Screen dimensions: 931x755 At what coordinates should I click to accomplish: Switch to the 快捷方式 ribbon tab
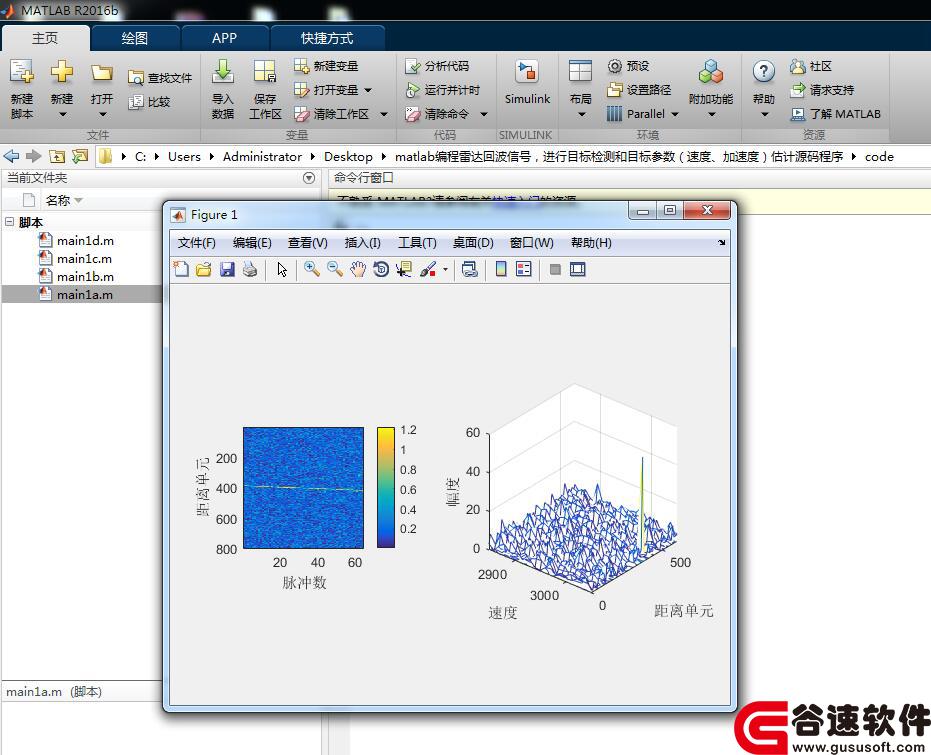327,38
